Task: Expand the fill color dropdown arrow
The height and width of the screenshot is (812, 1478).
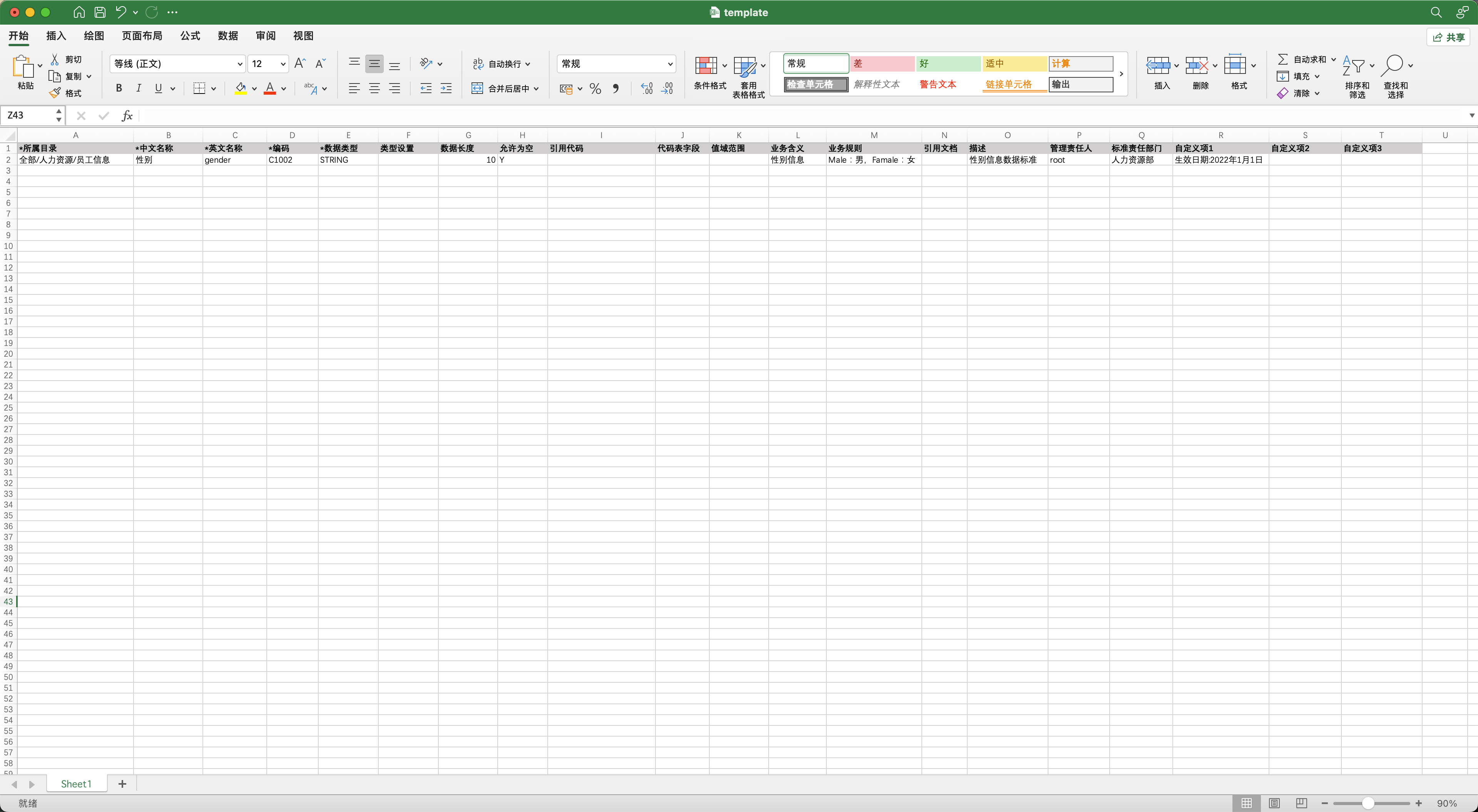Action: [x=254, y=89]
